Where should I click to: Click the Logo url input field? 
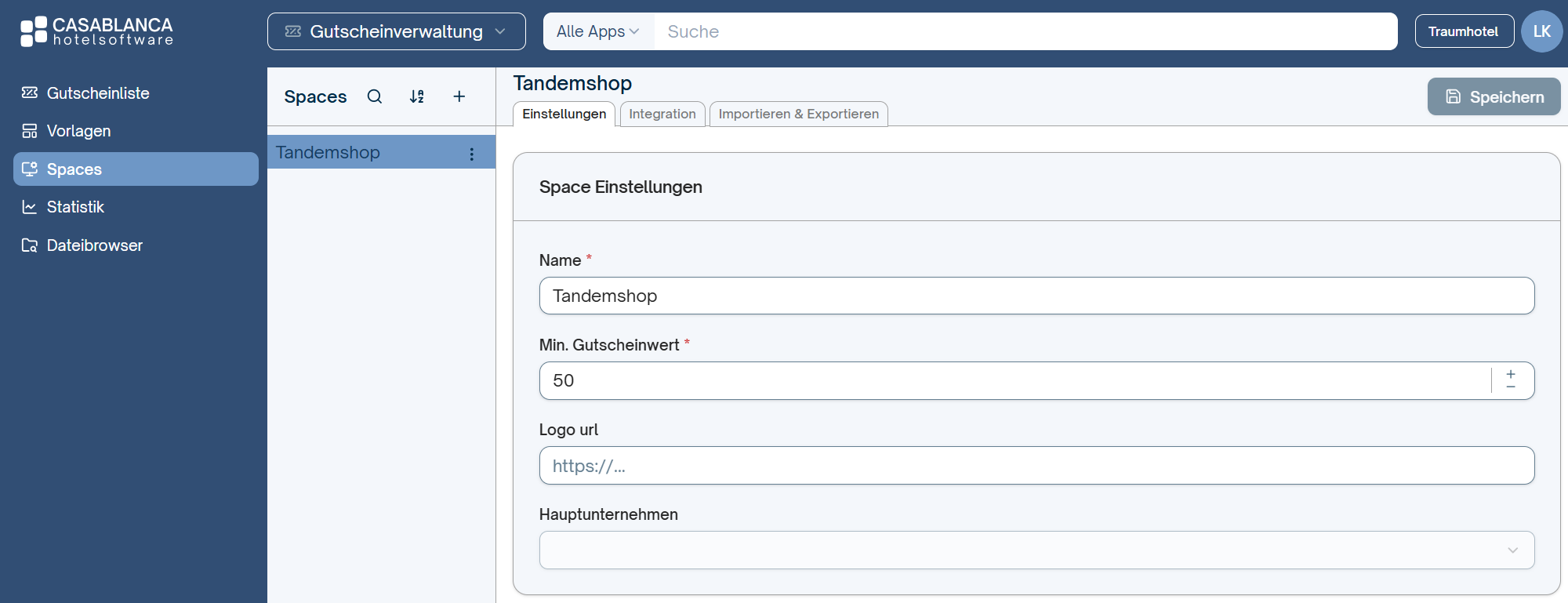click(x=1036, y=466)
